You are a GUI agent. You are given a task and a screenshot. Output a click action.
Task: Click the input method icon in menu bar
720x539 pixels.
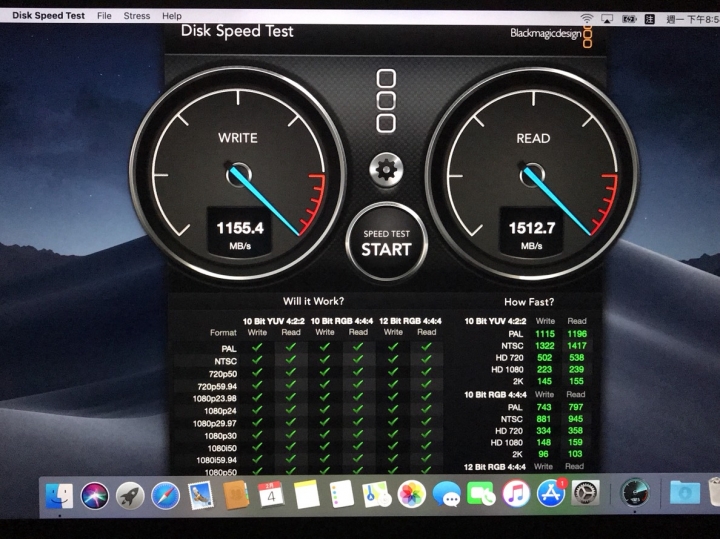[x=649, y=19]
